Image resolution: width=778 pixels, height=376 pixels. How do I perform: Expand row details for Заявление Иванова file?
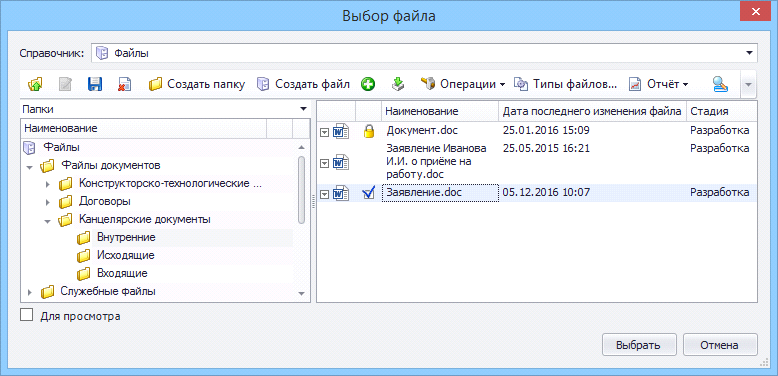(x=324, y=163)
